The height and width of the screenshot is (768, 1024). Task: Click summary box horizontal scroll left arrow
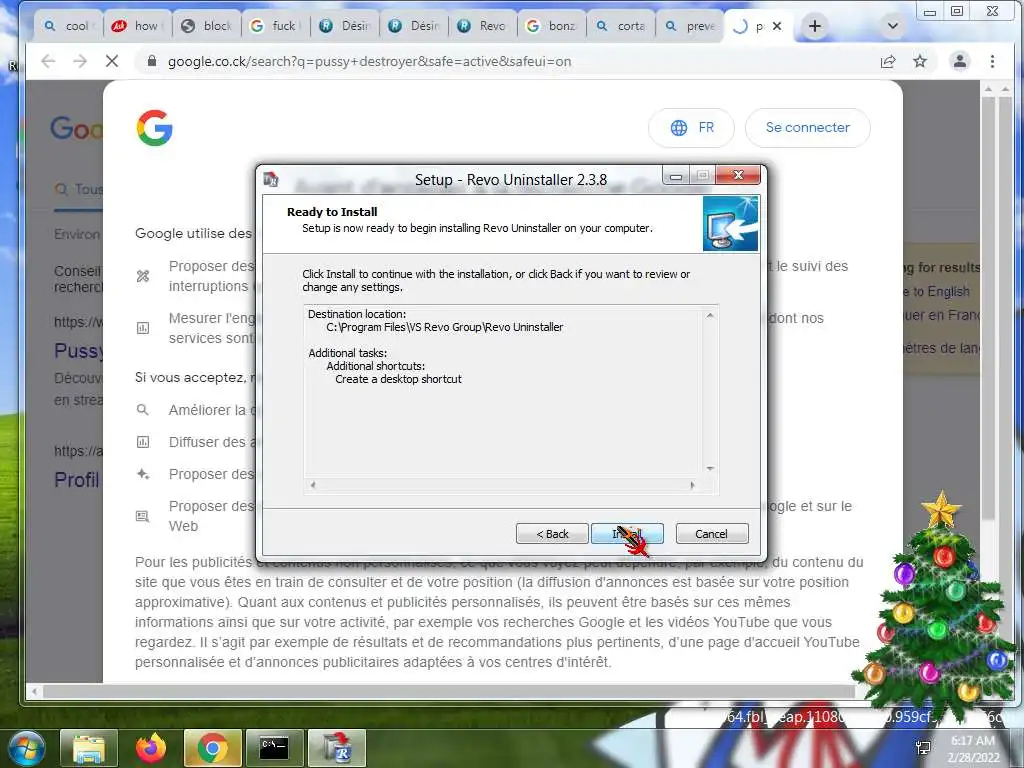[313, 485]
